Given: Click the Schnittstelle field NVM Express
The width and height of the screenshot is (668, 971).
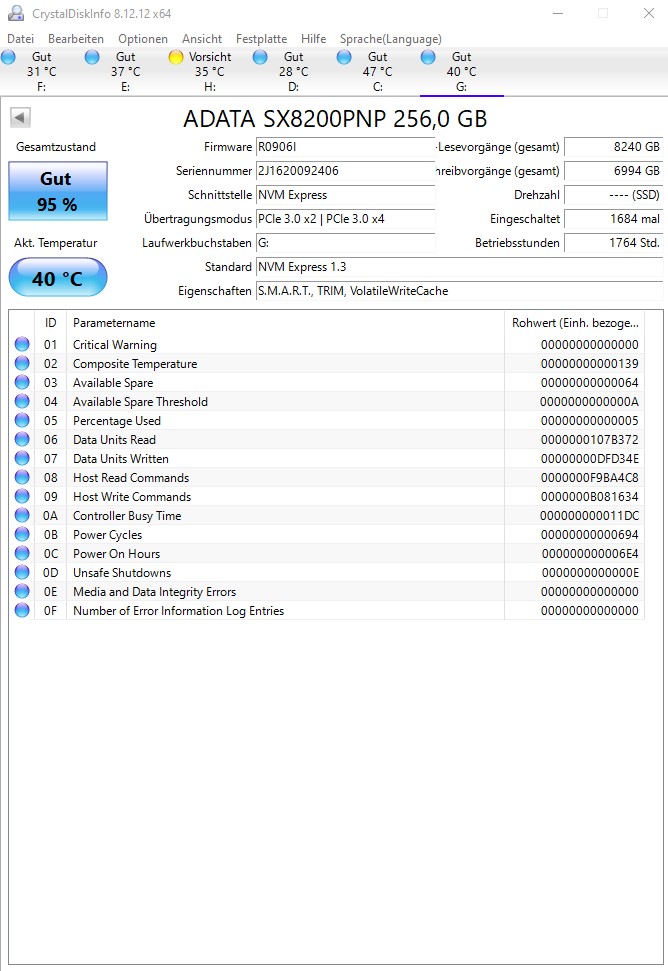Looking at the screenshot, I should tap(345, 195).
